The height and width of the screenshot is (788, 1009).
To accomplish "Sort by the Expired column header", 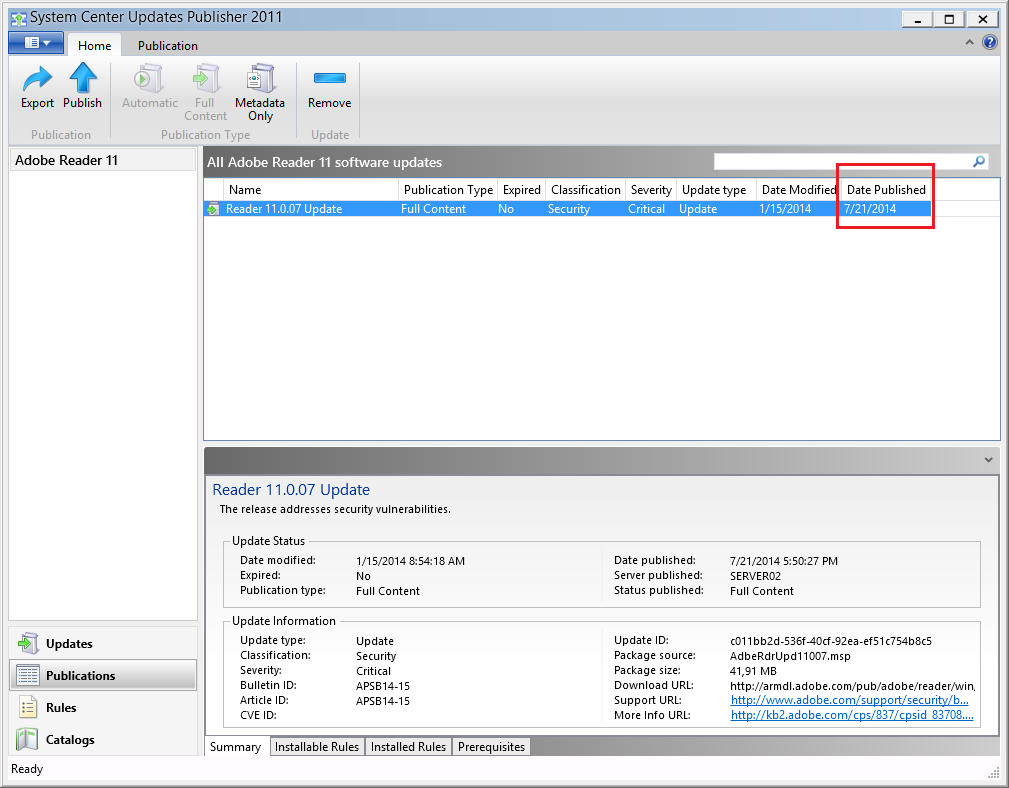I will 521,190.
